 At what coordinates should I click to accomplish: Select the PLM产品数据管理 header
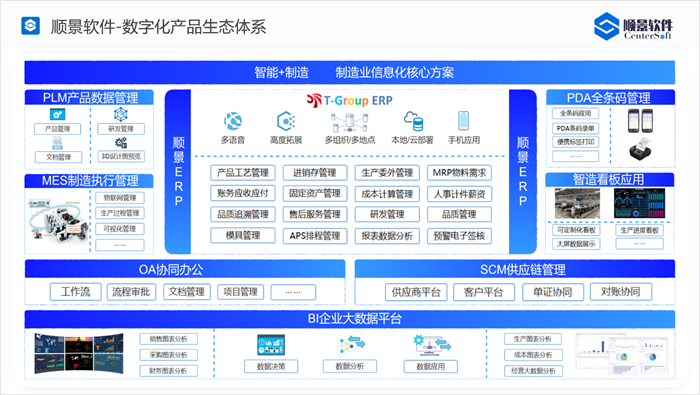(x=89, y=97)
